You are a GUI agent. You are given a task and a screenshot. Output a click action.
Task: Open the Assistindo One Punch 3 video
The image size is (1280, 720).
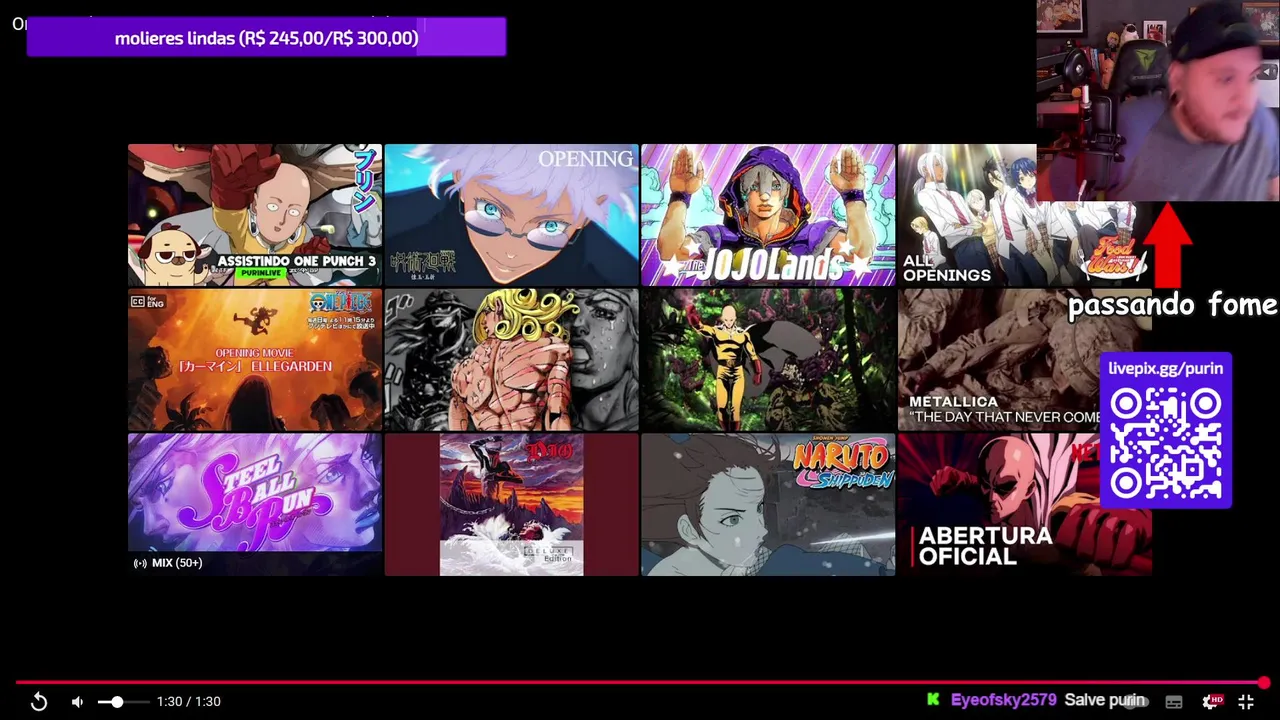tap(255, 215)
